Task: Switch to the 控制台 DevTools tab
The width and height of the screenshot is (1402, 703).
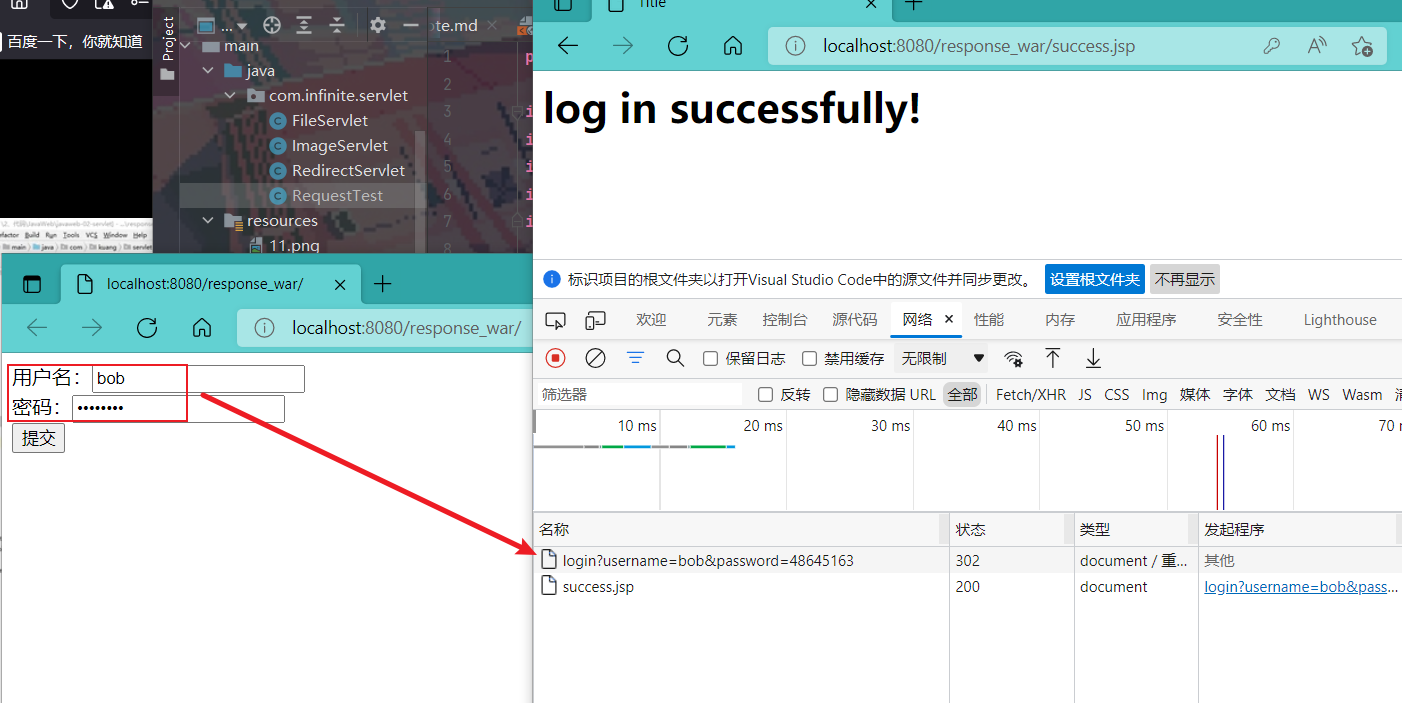Action: click(785, 320)
